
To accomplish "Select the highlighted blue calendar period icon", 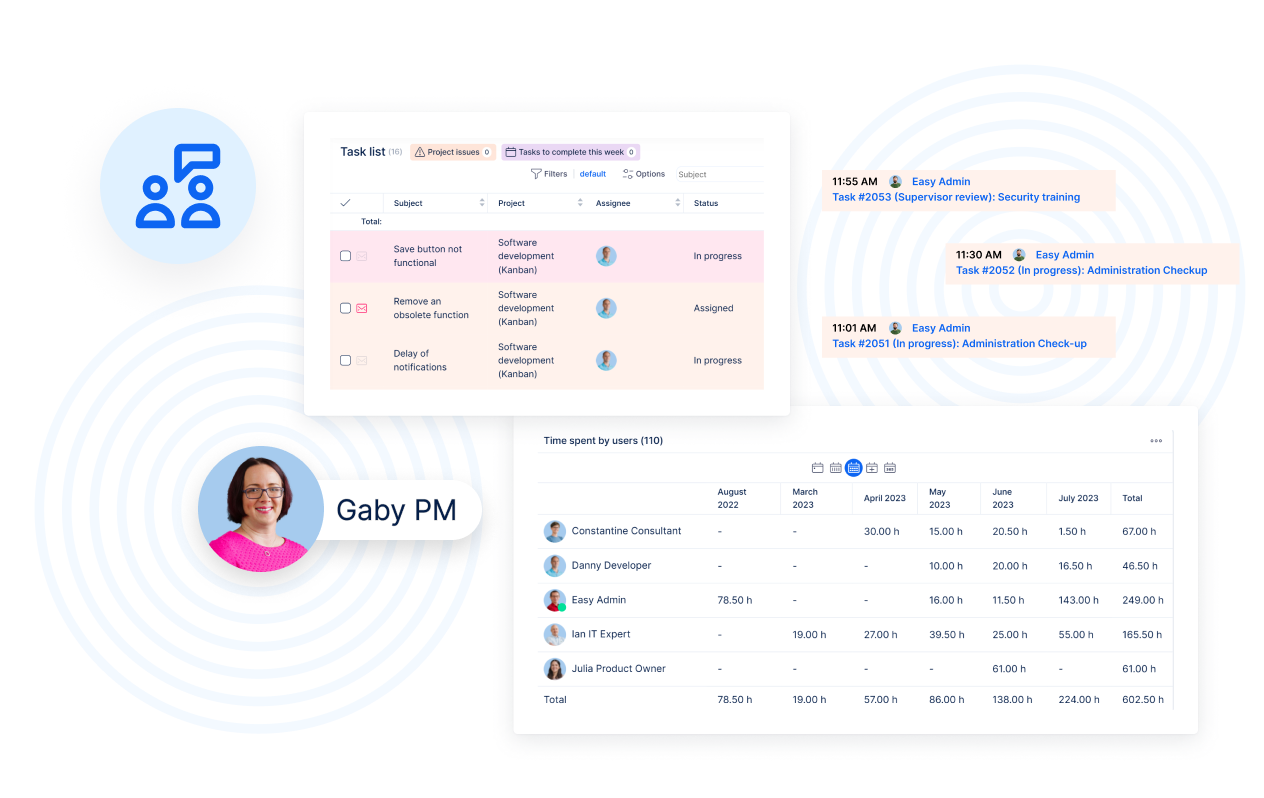I will pos(853,468).
